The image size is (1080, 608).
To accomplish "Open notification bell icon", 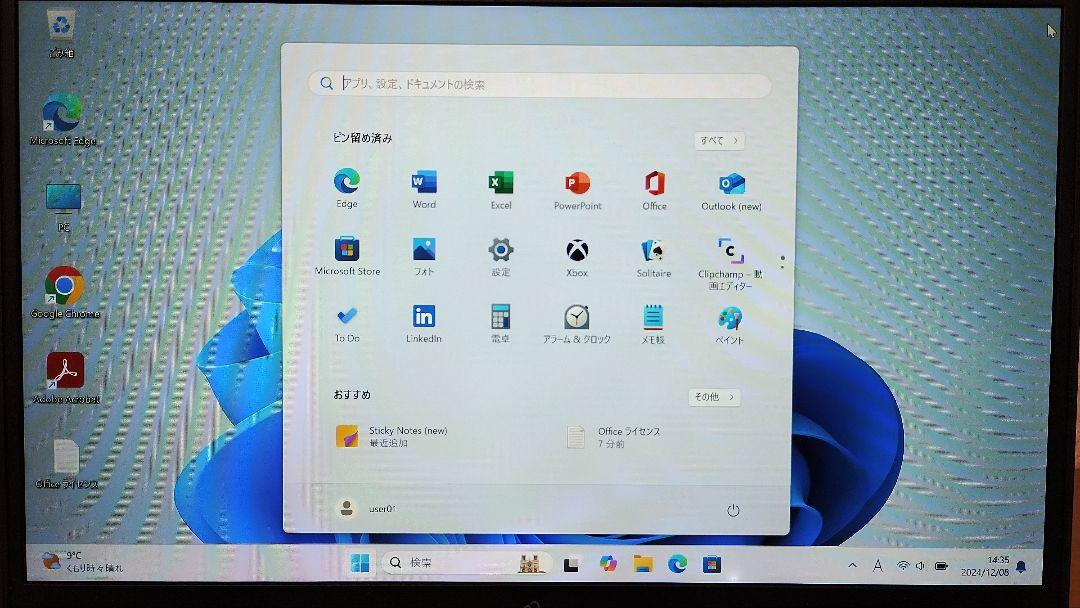I will (x=1021, y=567).
